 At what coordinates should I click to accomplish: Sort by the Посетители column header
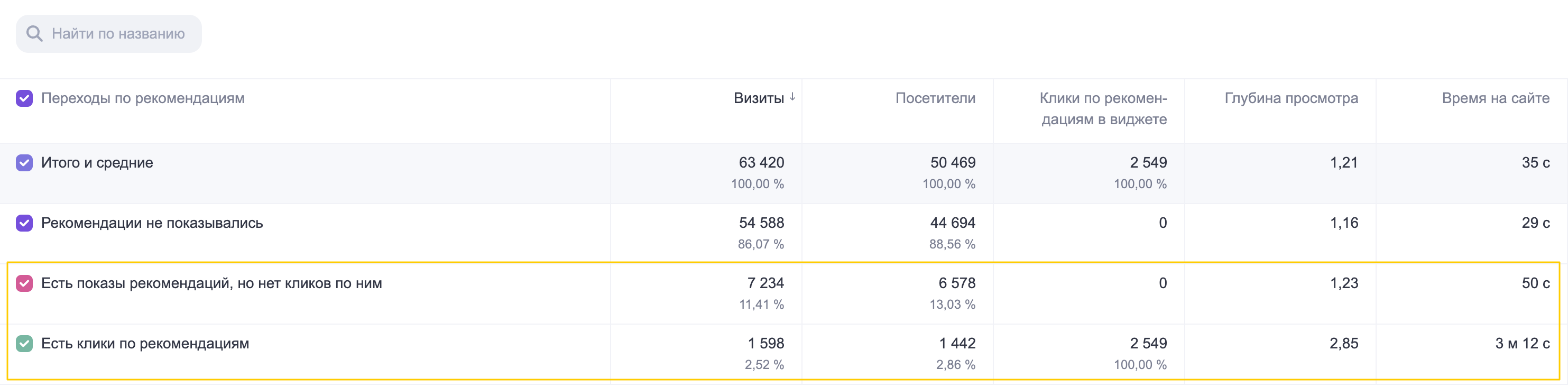935,98
